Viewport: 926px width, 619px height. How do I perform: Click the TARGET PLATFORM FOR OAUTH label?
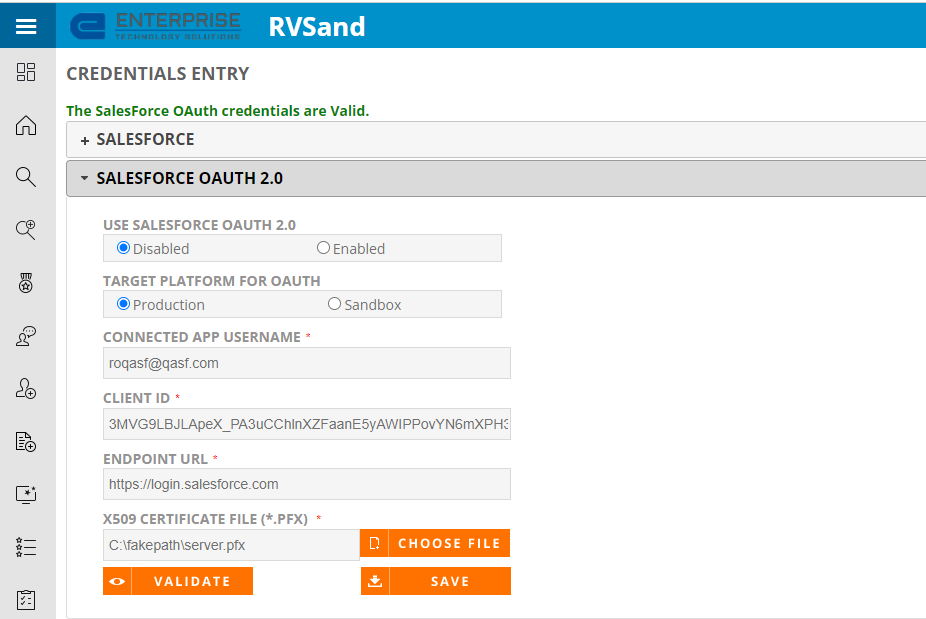pos(212,281)
